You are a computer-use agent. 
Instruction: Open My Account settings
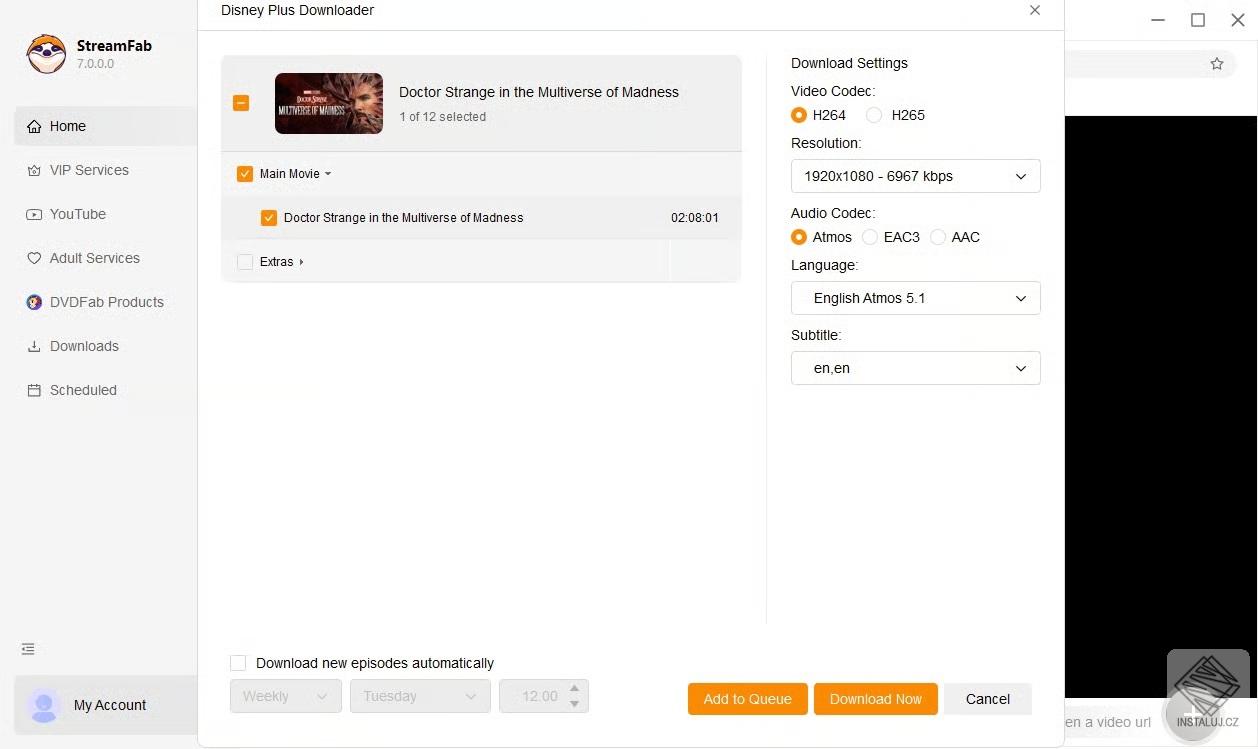[x=109, y=705]
